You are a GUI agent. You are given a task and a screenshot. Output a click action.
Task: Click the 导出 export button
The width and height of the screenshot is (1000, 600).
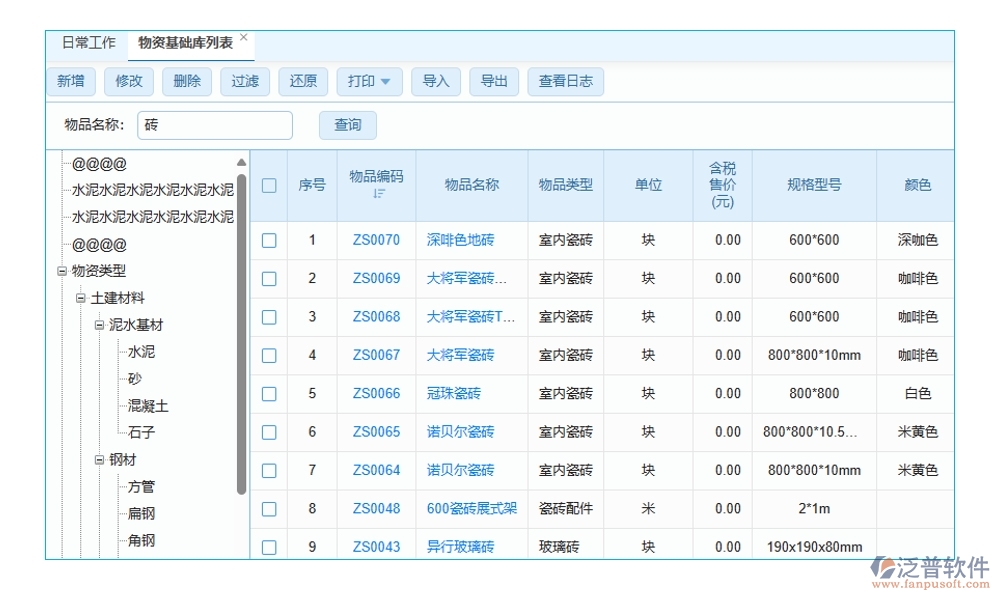(x=493, y=81)
